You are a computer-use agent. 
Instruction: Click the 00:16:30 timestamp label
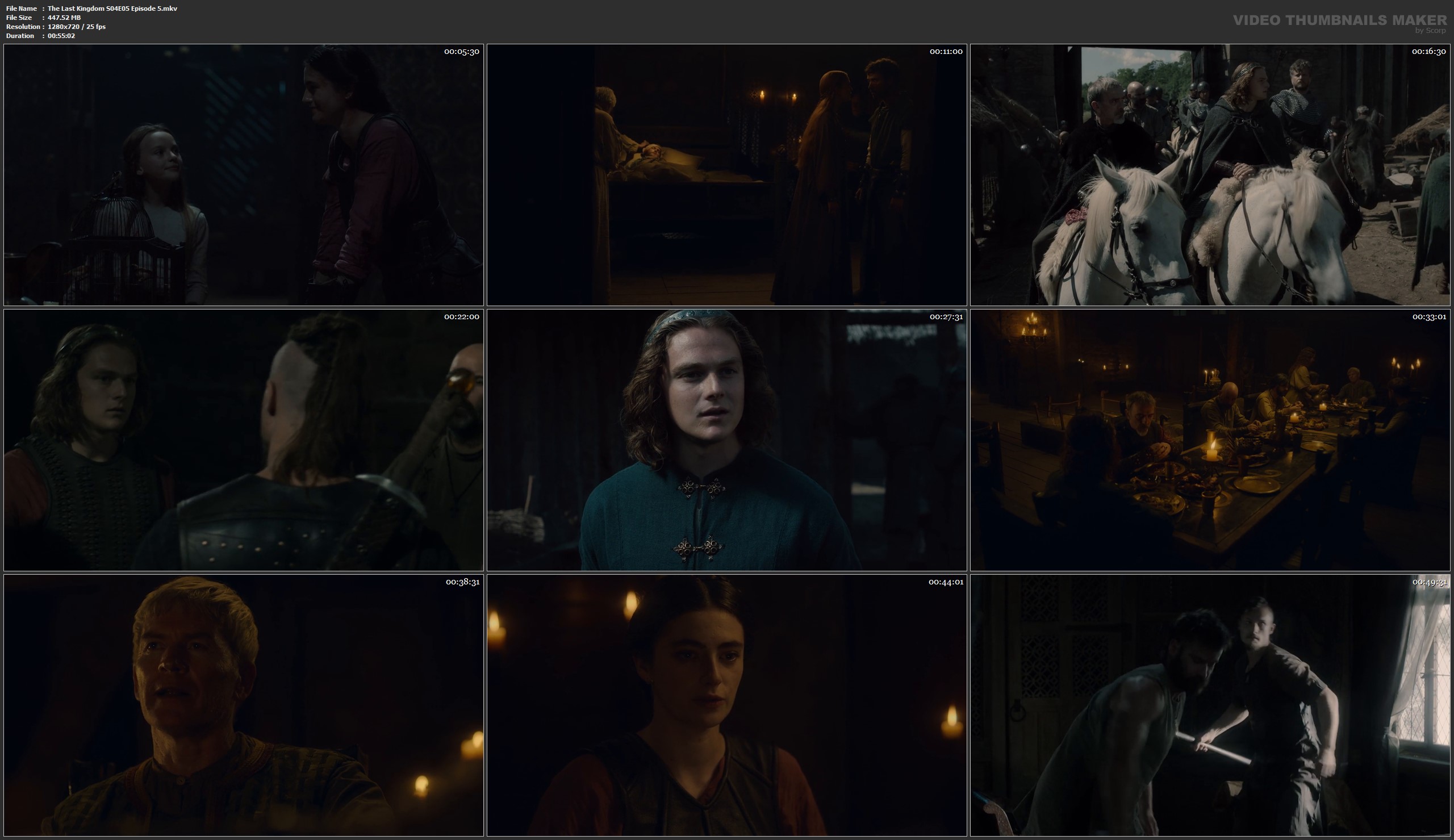pos(1428,51)
